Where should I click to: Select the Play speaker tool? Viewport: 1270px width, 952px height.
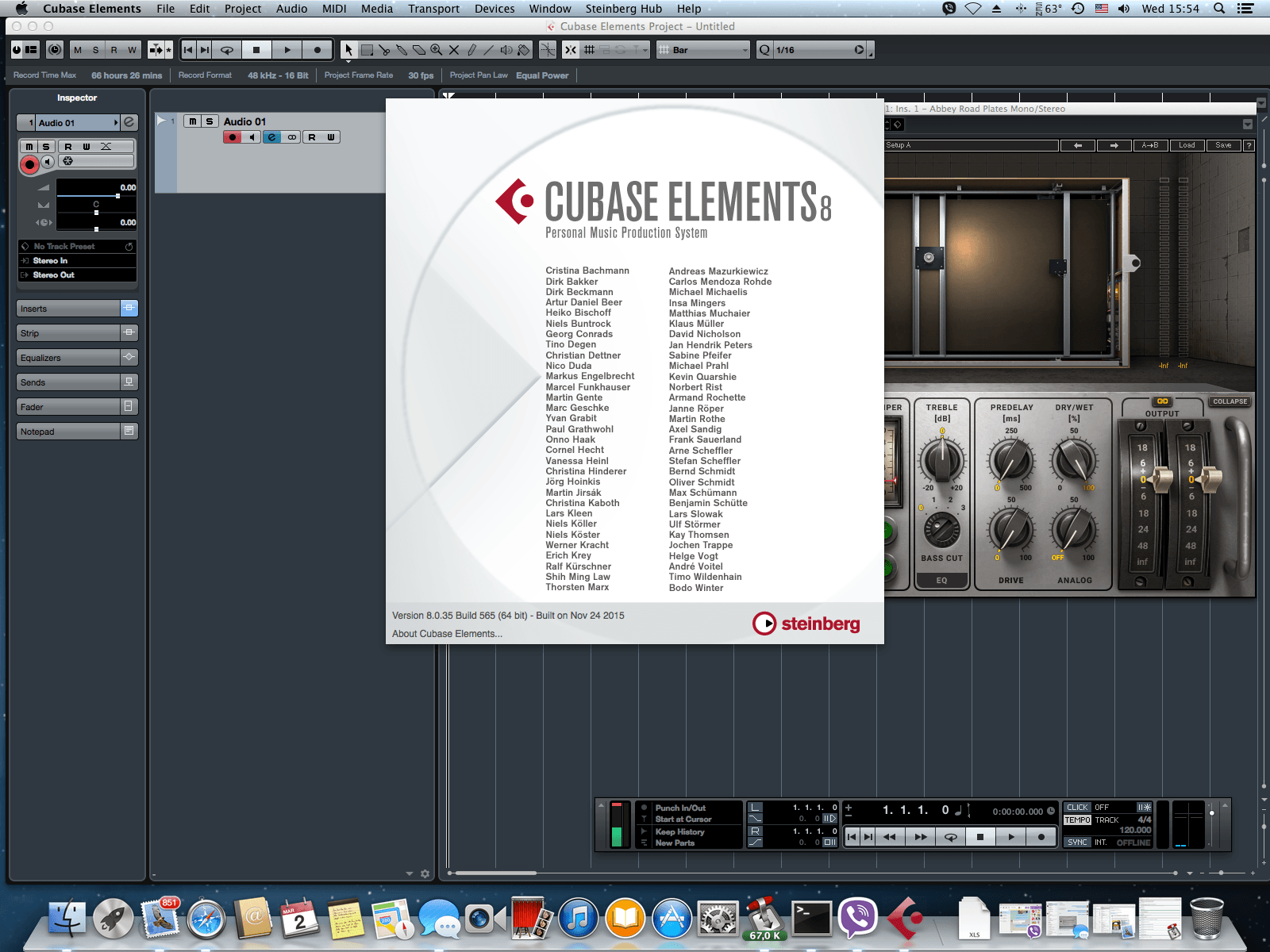tap(506, 50)
